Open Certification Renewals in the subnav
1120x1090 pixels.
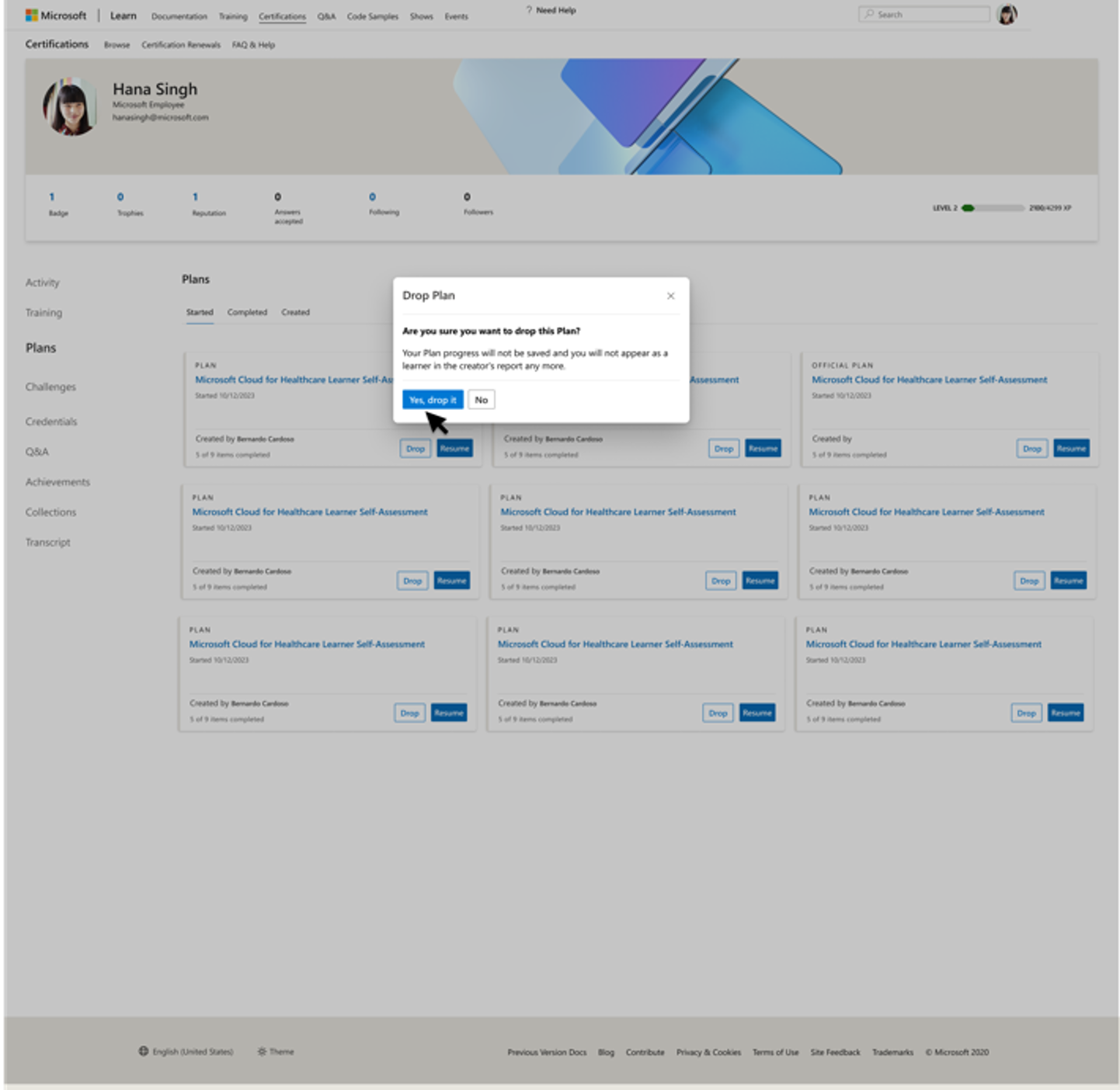pos(180,45)
